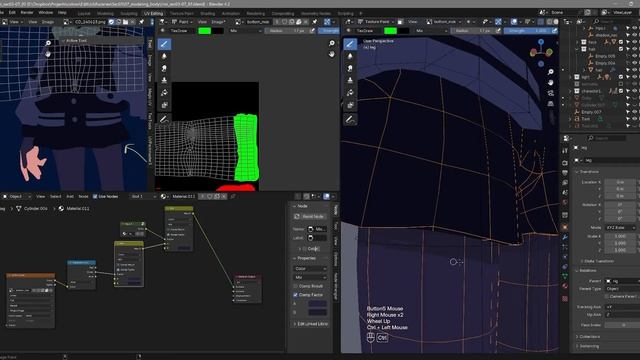Open the blend mode Mix dropdown in image editor header
Screen dimensions: 640x360
[x=246, y=31]
